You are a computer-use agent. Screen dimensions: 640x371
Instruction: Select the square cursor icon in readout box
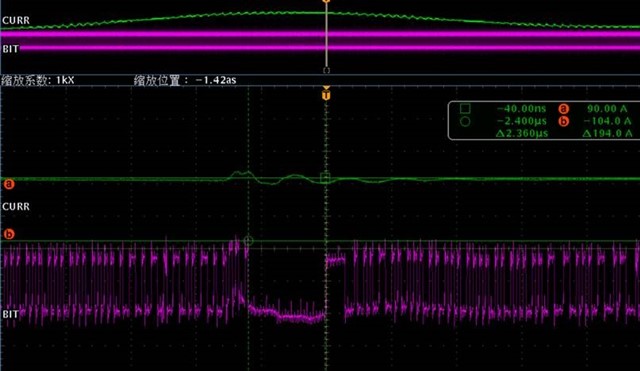click(x=465, y=109)
